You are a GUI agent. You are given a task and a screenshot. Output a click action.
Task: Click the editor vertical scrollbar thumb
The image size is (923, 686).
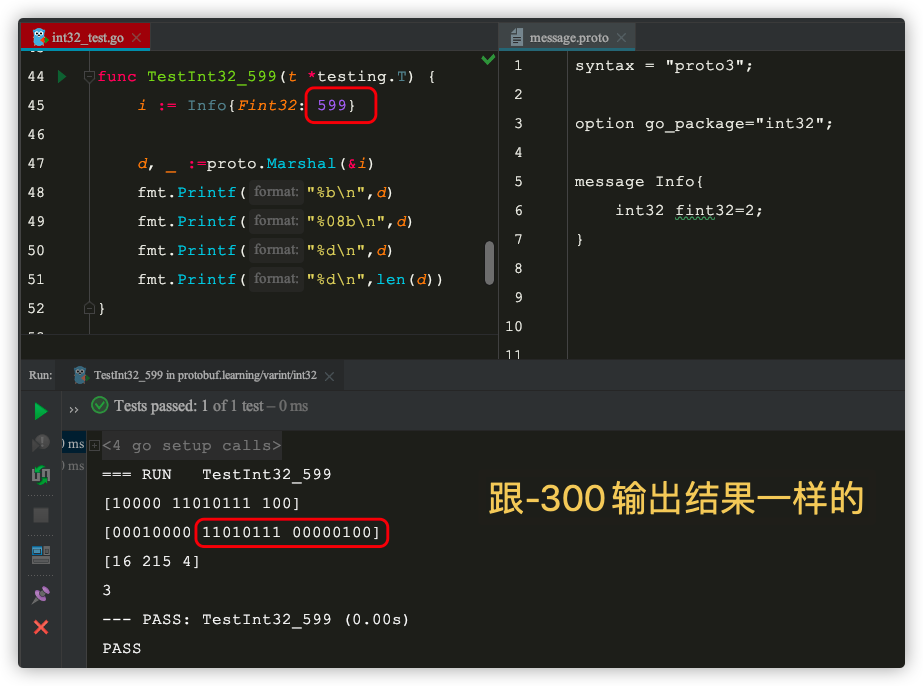pyautogui.click(x=489, y=263)
